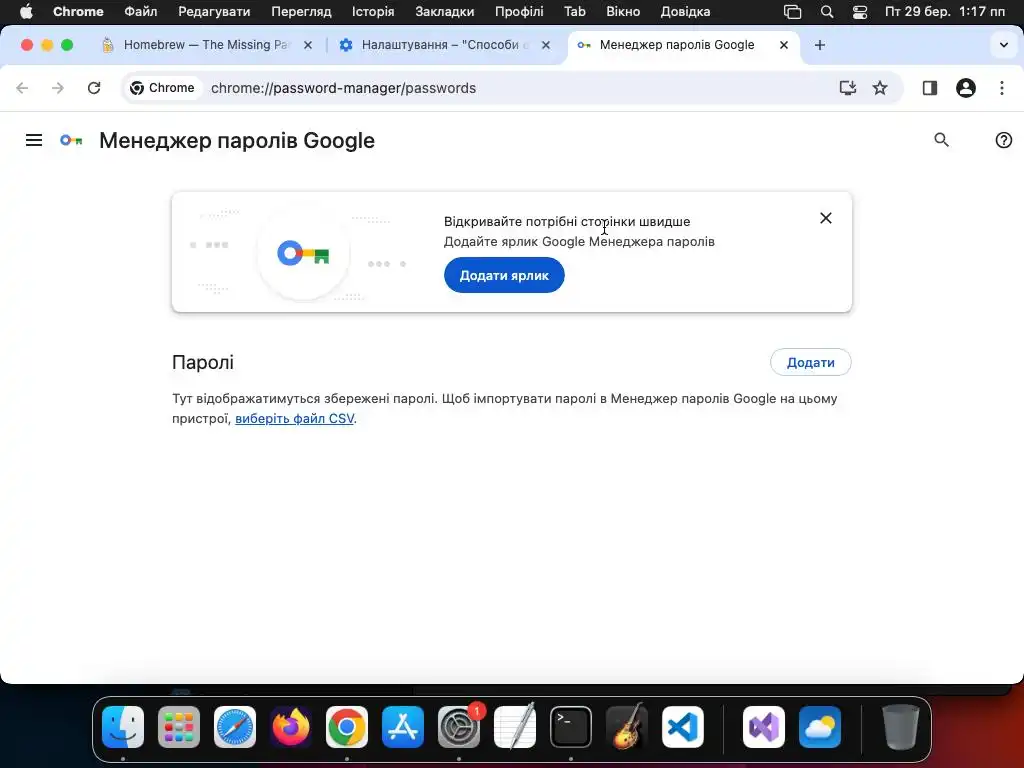1024x768 pixels.
Task: Open Trash from the Dock
Action: tap(901, 727)
